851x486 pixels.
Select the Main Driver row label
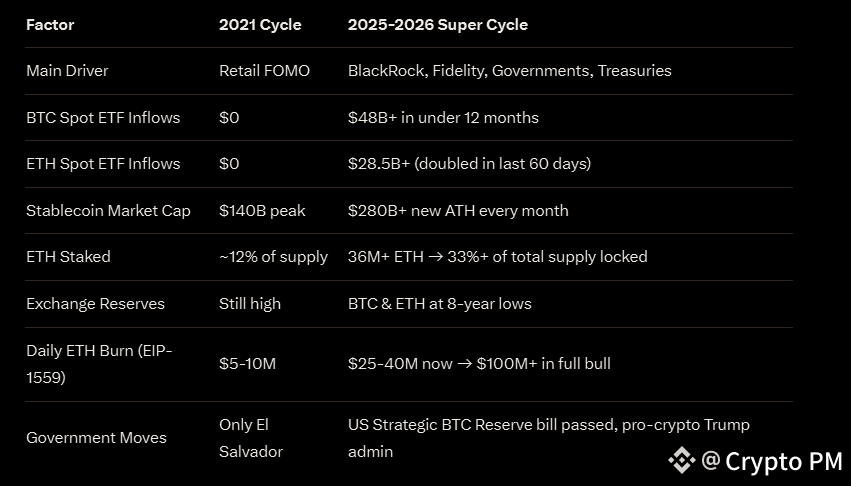67,71
